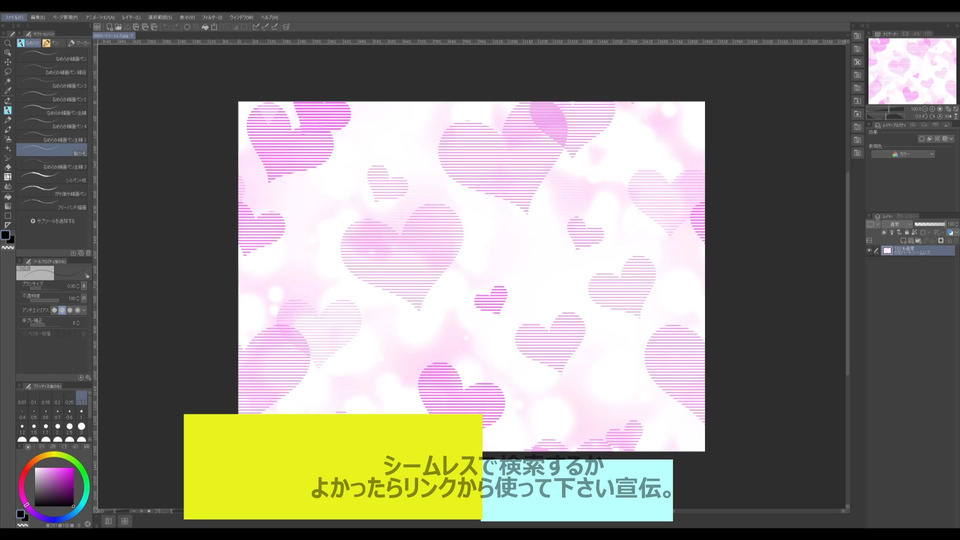Adjust the layer opacity slider
The height and width of the screenshot is (540, 960).
(929, 224)
